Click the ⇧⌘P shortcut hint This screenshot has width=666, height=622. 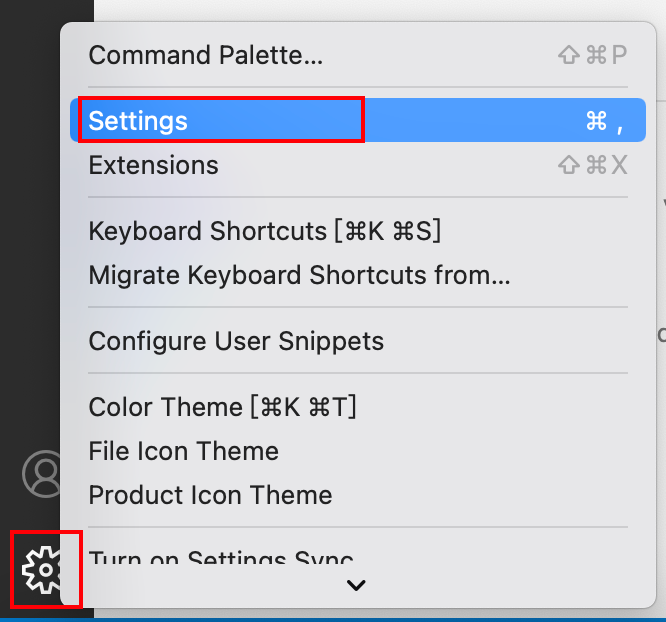pyautogui.click(x=592, y=55)
